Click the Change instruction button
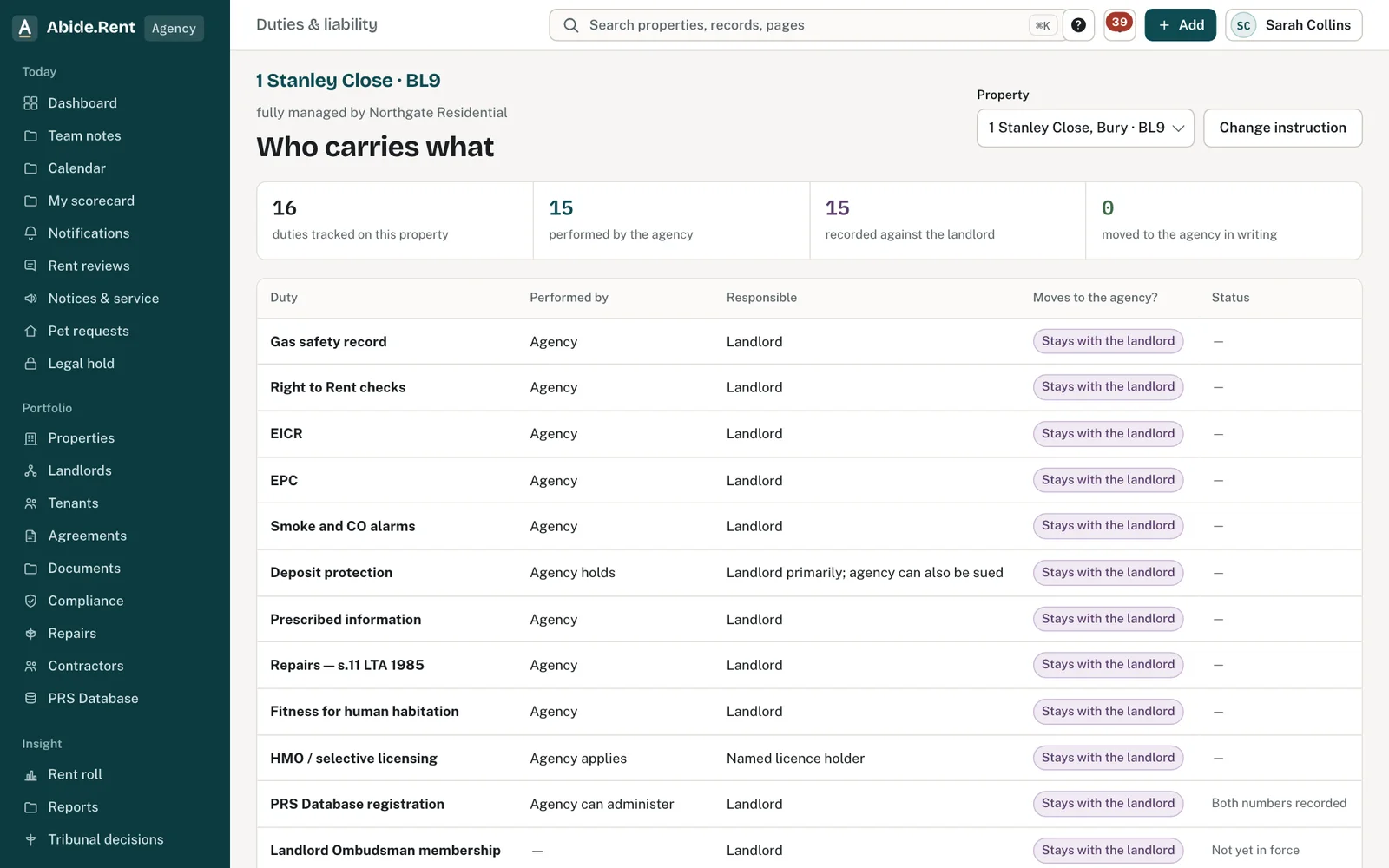 point(1282,128)
